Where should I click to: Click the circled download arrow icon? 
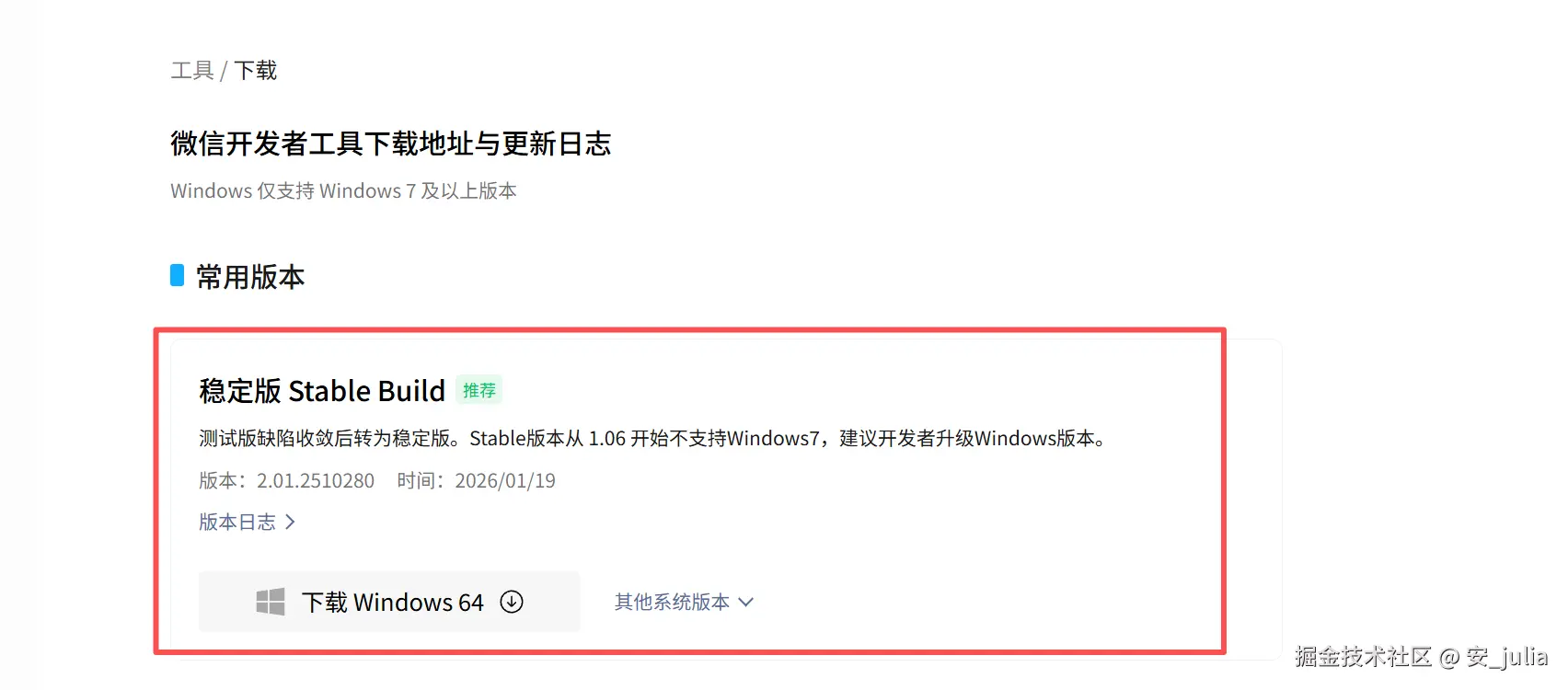[x=512, y=602]
